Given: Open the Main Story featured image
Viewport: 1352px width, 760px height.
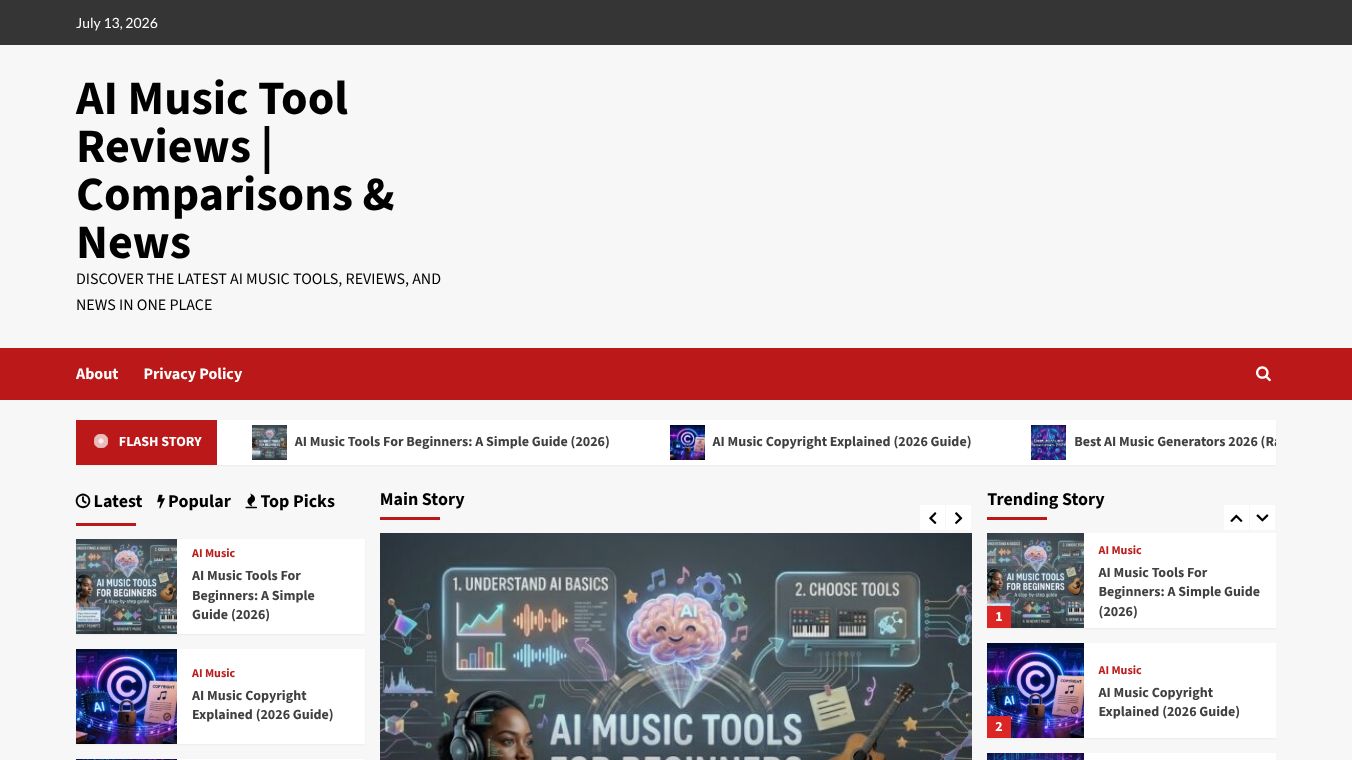Looking at the screenshot, I should 675,646.
